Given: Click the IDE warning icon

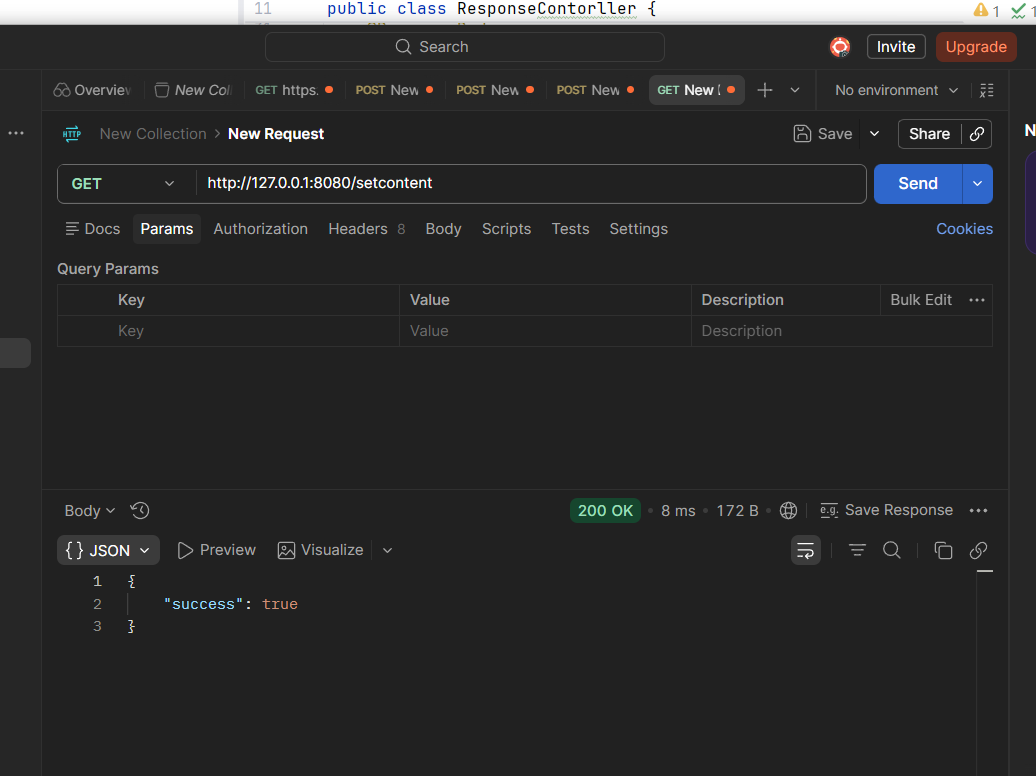Looking at the screenshot, I should (x=980, y=10).
